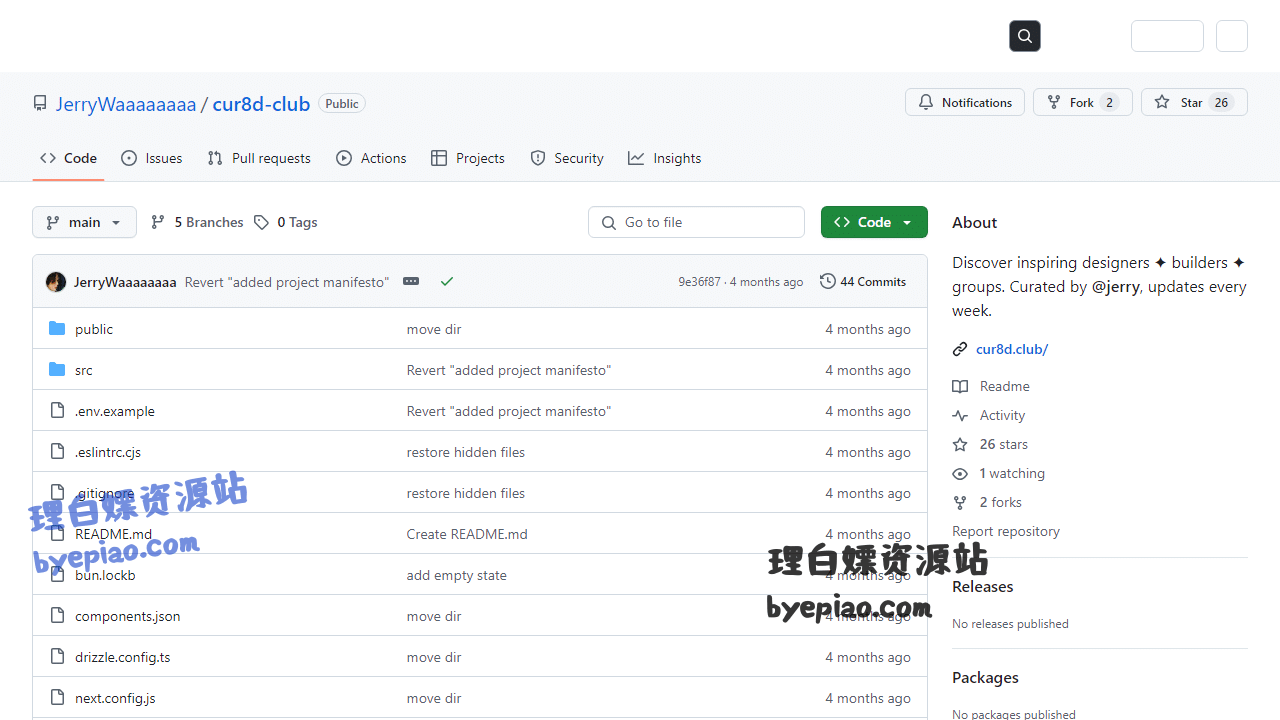The image size is (1280, 720).
Task: Click the eye icon beside 1 watching
Action: click(x=960, y=473)
